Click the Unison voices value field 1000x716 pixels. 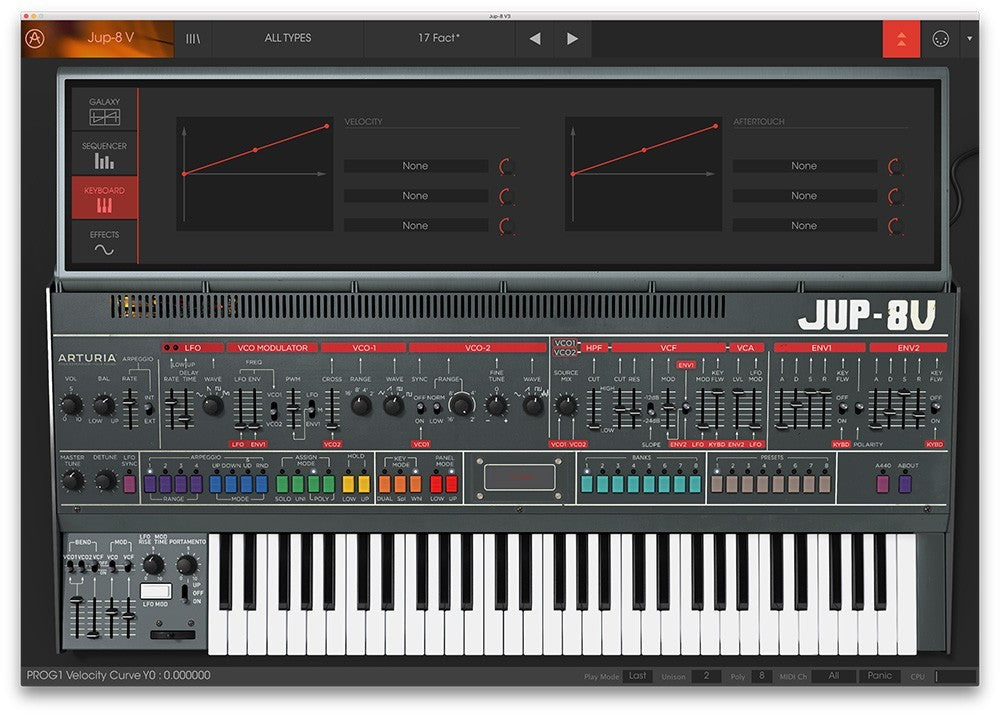click(706, 676)
